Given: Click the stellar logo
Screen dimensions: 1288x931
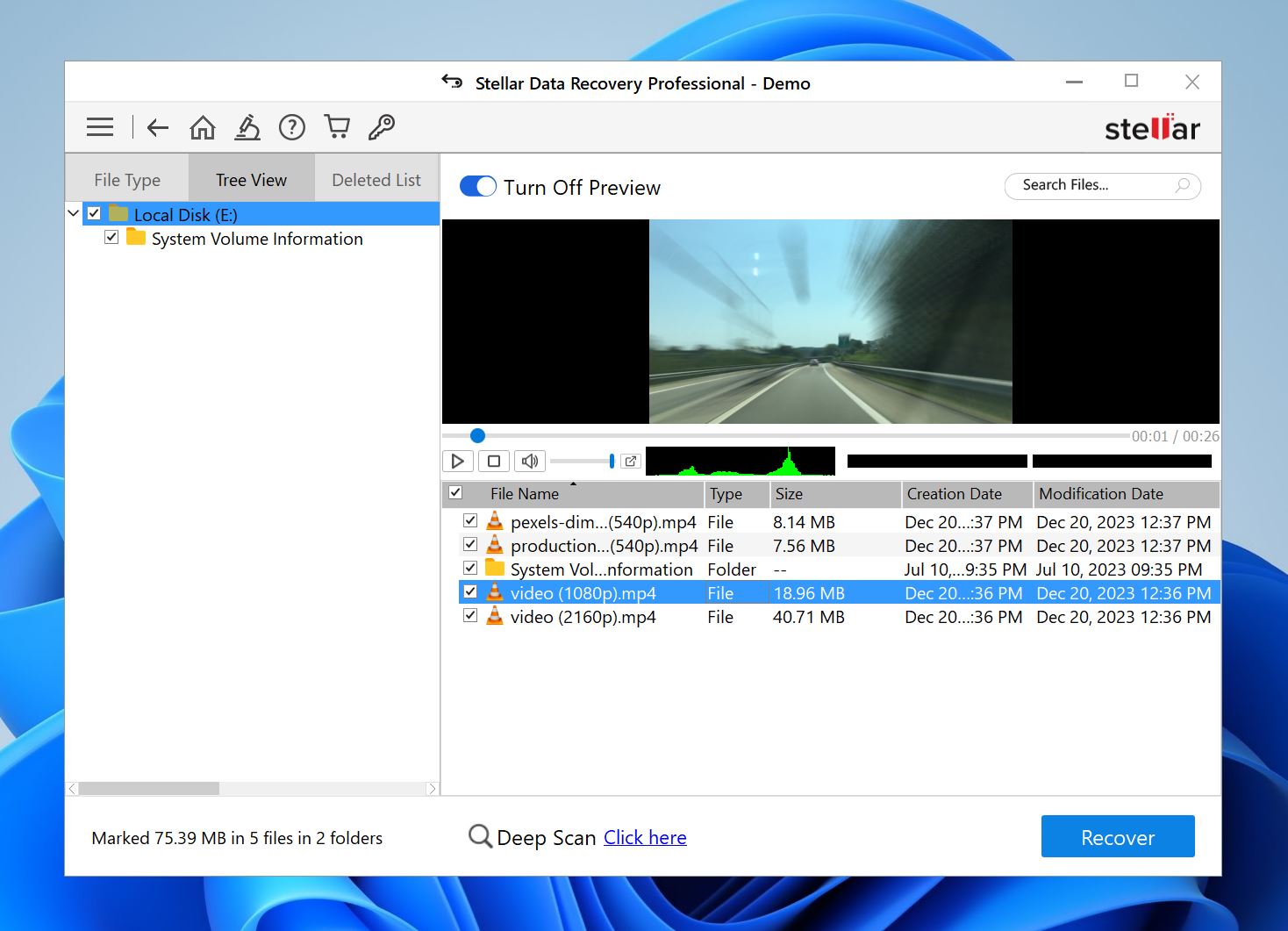Looking at the screenshot, I should tap(1152, 128).
